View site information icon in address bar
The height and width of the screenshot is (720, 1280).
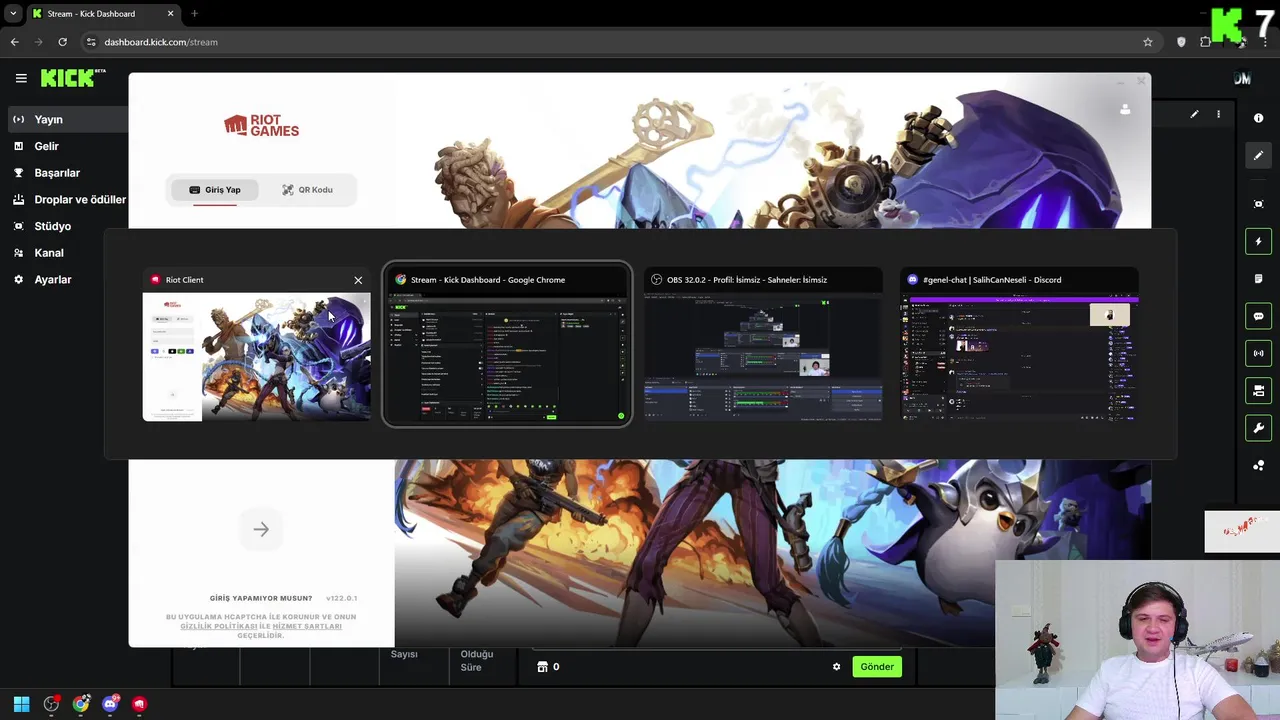tap(91, 42)
